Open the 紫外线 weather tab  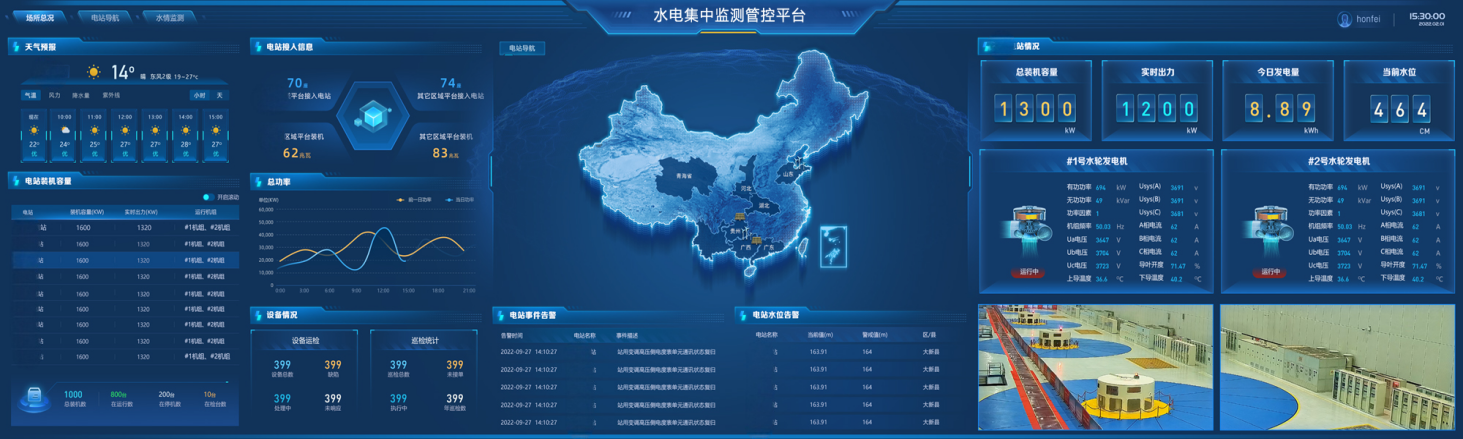pos(111,96)
